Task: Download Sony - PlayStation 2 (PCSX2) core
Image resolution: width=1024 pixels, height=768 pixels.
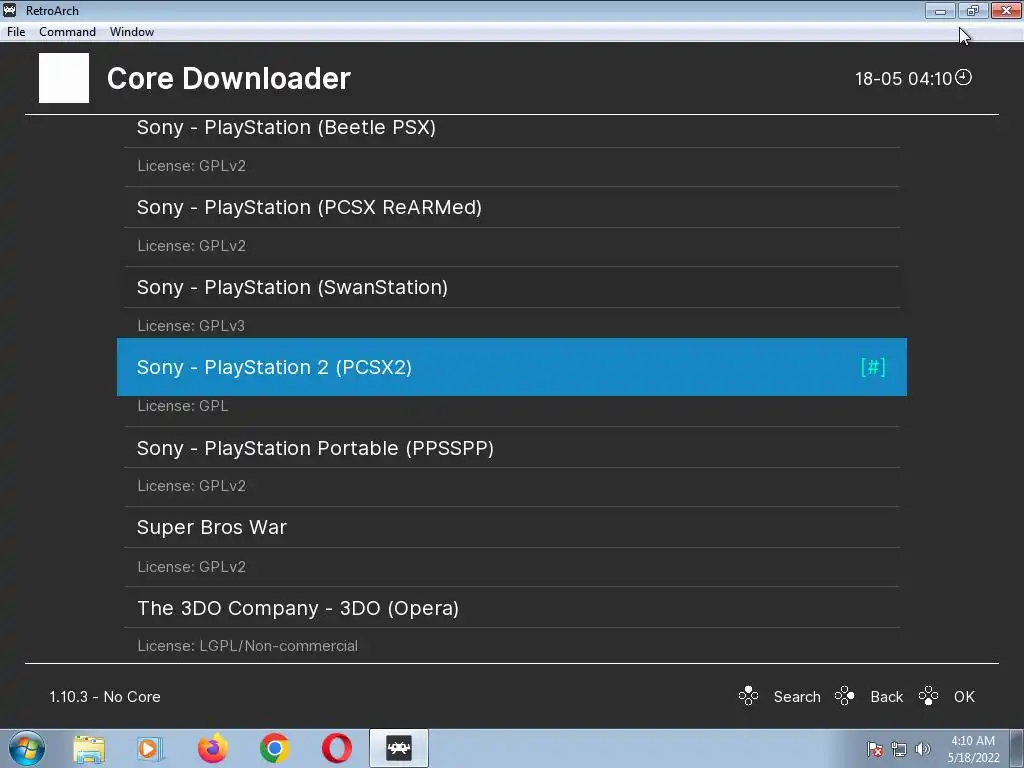Action: coord(512,367)
